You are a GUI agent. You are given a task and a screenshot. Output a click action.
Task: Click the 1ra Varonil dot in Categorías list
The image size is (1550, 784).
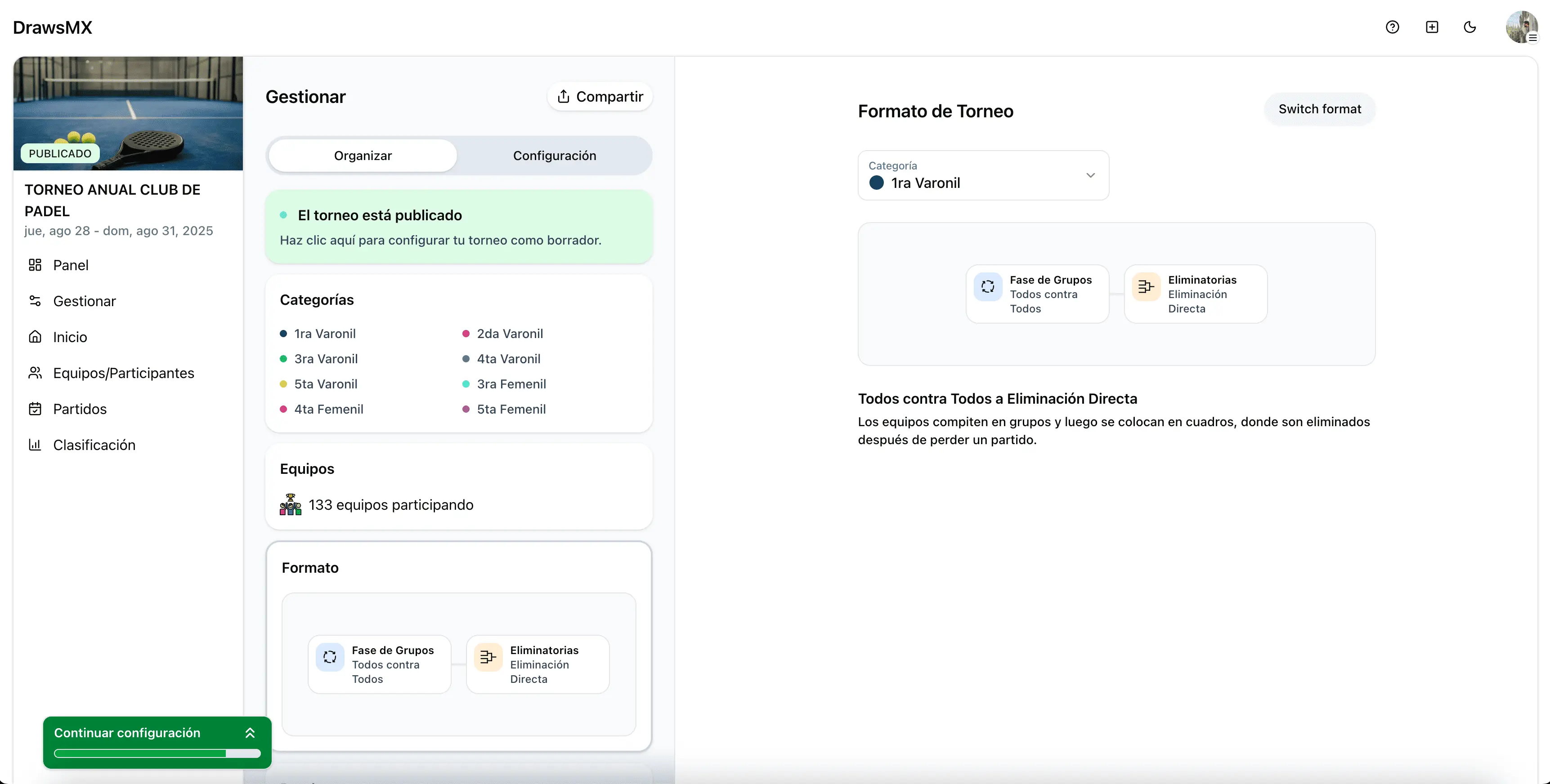click(283, 334)
